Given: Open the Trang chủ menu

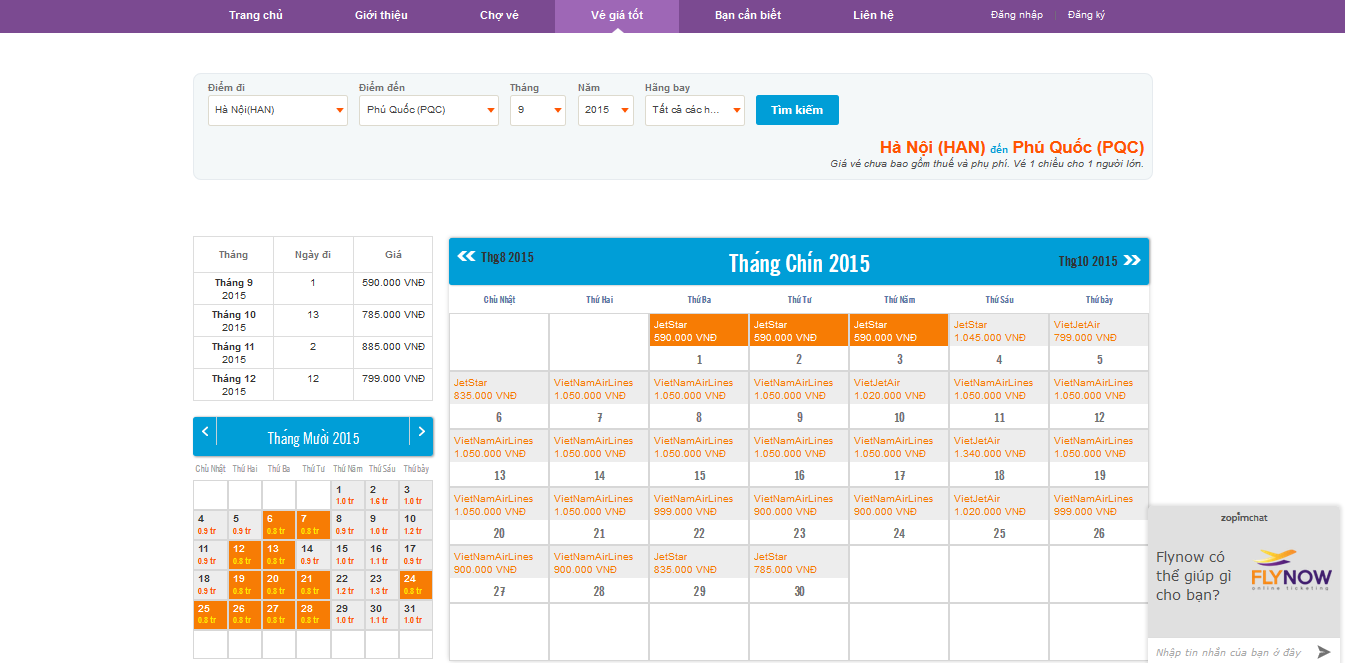Looking at the screenshot, I should (256, 15).
